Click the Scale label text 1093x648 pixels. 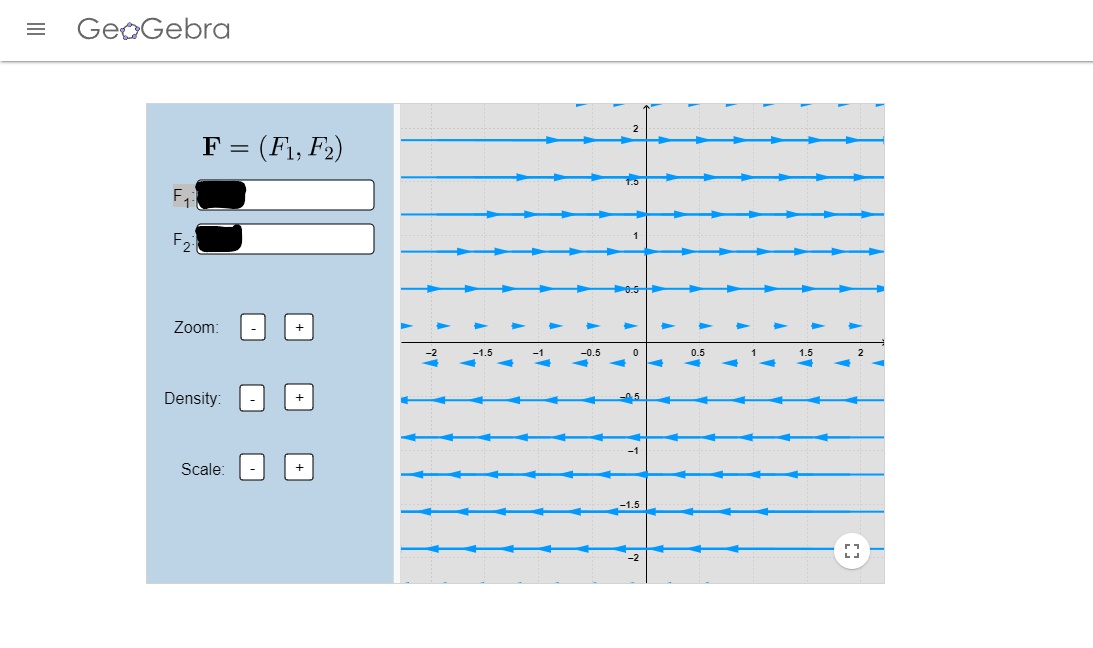click(203, 469)
